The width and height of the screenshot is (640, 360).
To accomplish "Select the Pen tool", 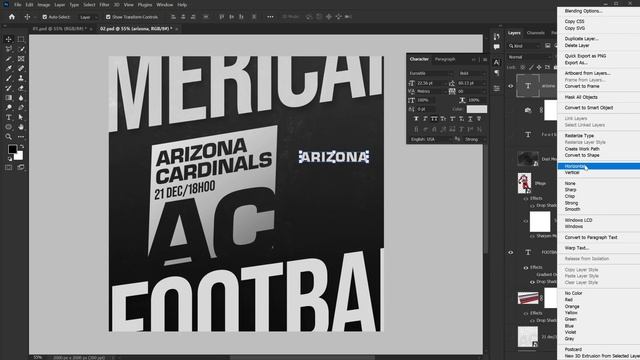I will click(21, 107).
